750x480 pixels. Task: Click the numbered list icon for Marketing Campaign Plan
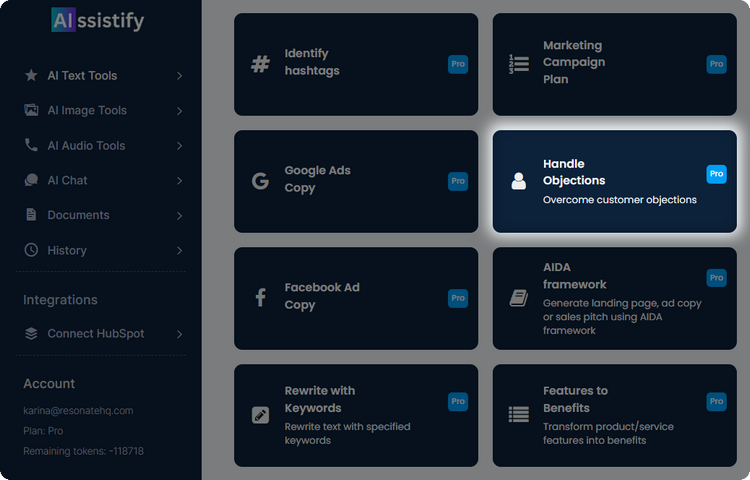click(x=518, y=64)
